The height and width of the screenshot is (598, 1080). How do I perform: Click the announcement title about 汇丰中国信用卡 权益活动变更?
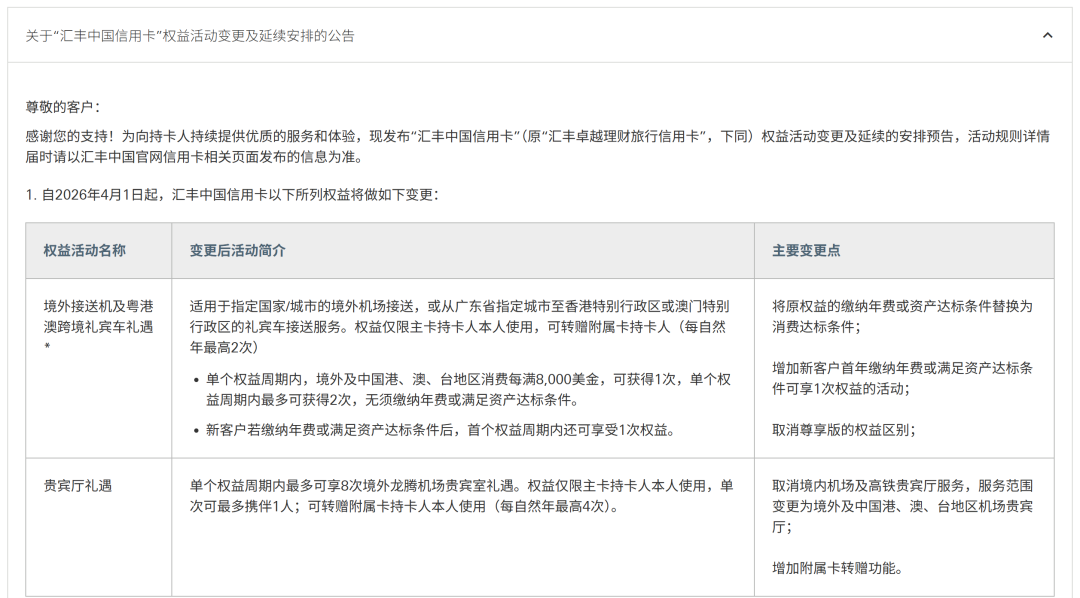pyautogui.click(x=190, y=36)
